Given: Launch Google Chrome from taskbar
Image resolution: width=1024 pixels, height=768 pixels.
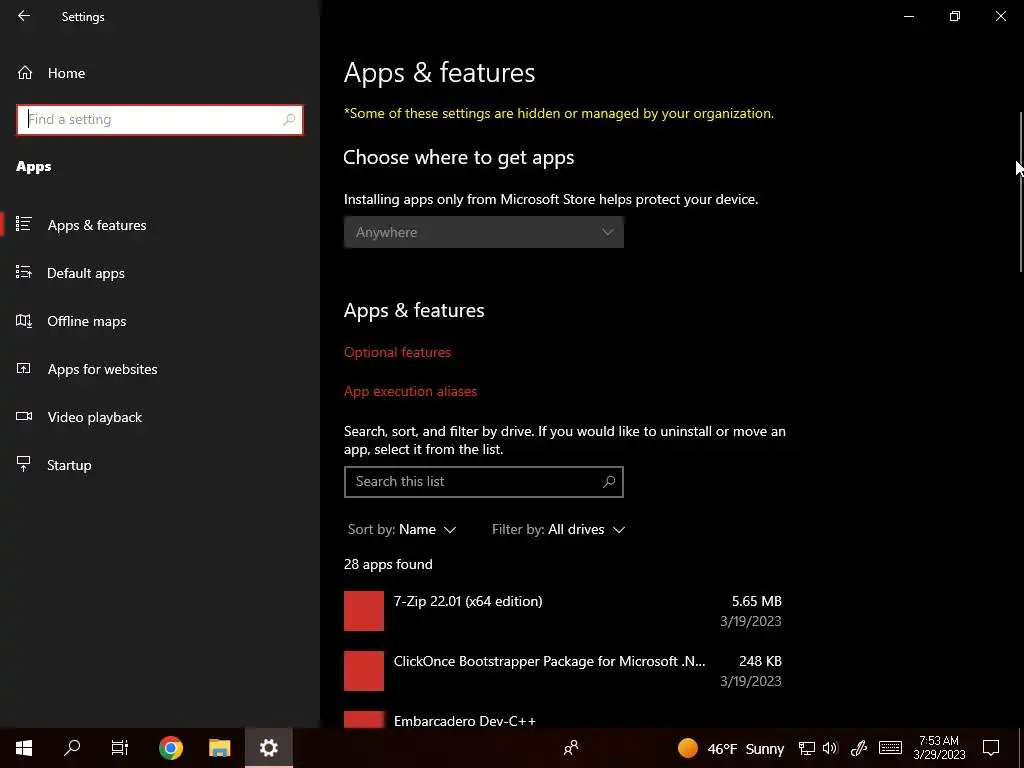Looking at the screenshot, I should point(170,748).
